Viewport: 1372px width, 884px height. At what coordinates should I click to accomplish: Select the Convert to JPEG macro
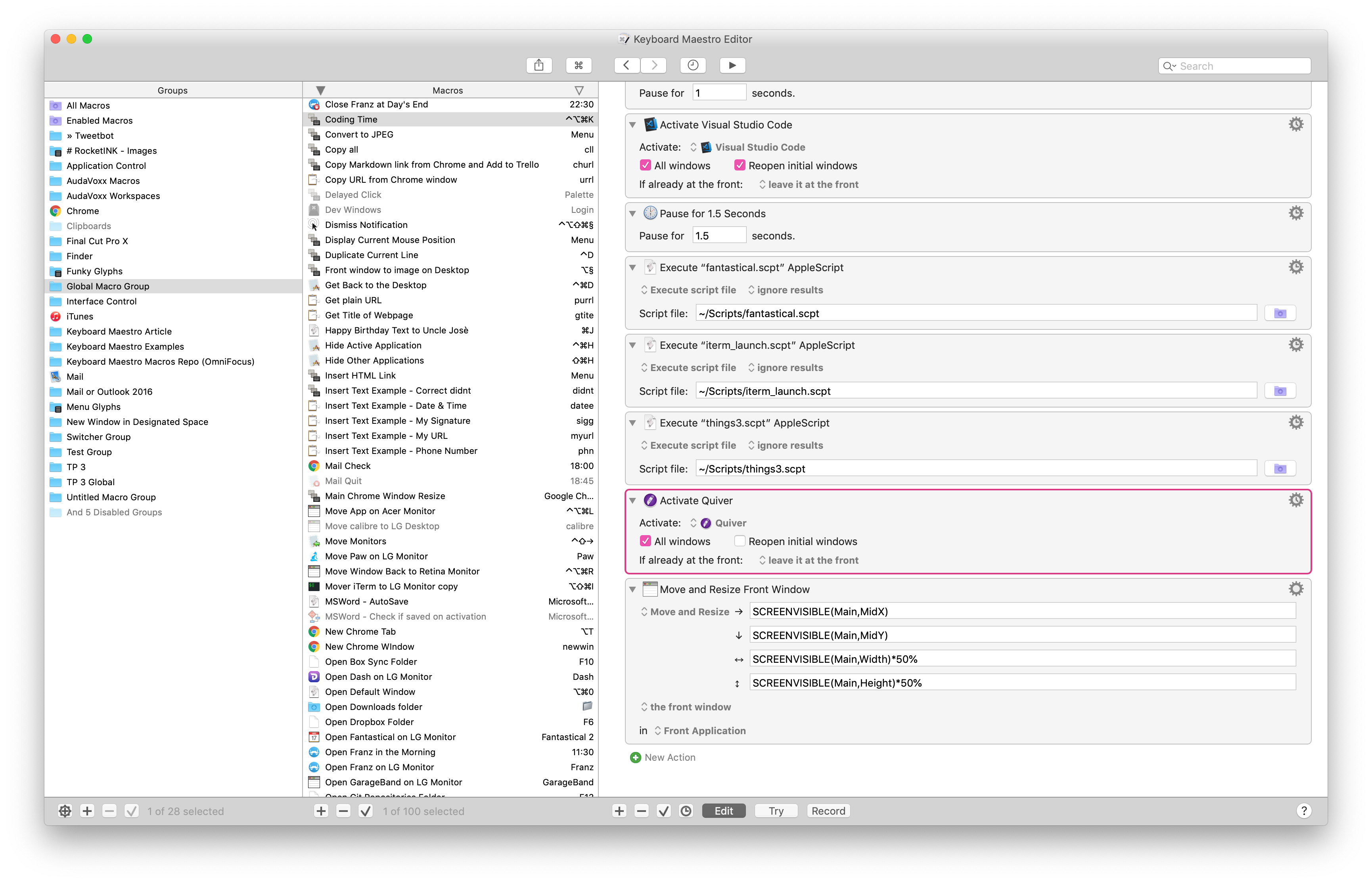[450, 134]
